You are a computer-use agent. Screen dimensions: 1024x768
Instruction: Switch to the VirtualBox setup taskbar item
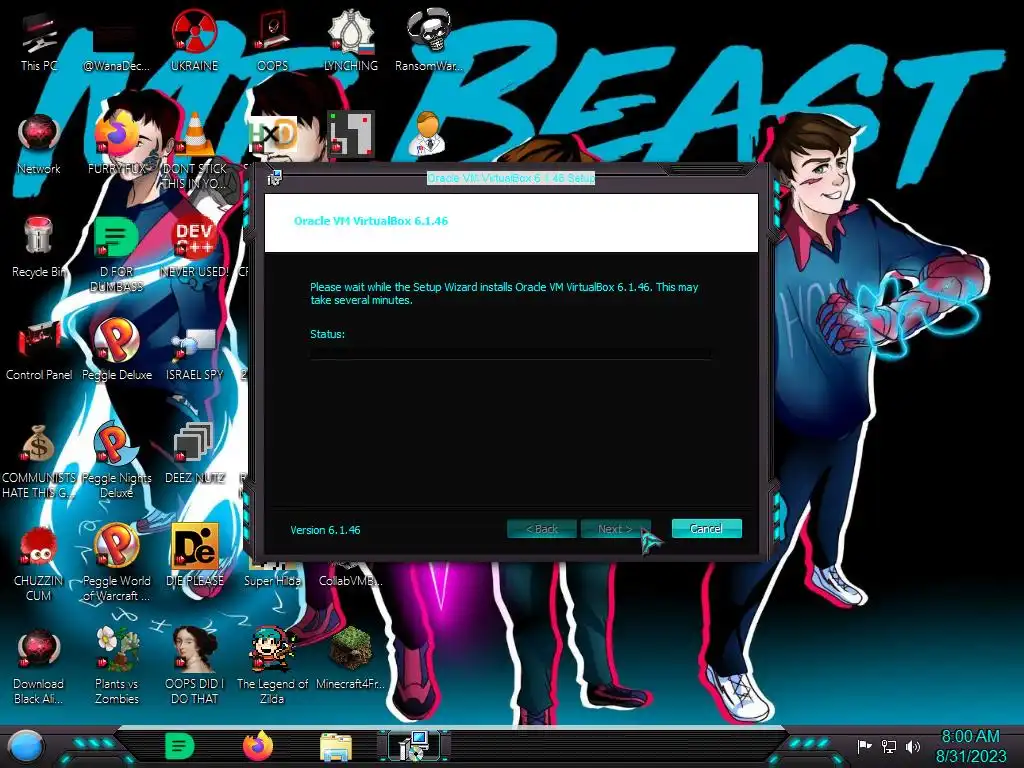[x=413, y=746]
